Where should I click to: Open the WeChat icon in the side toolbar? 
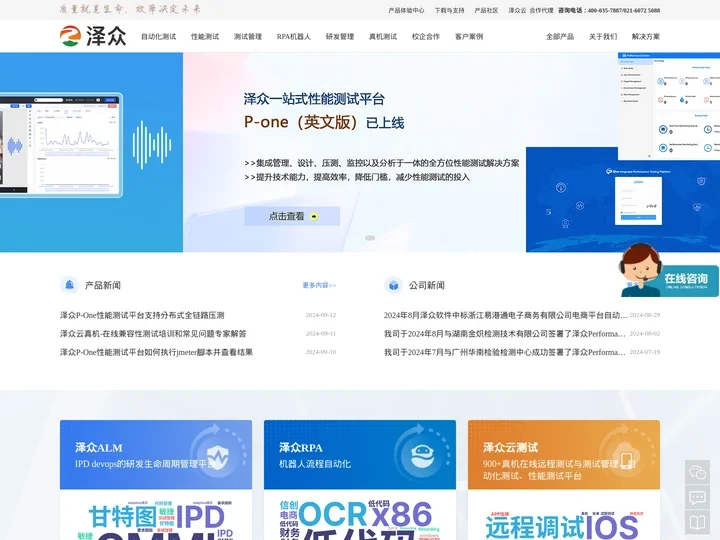[697, 472]
